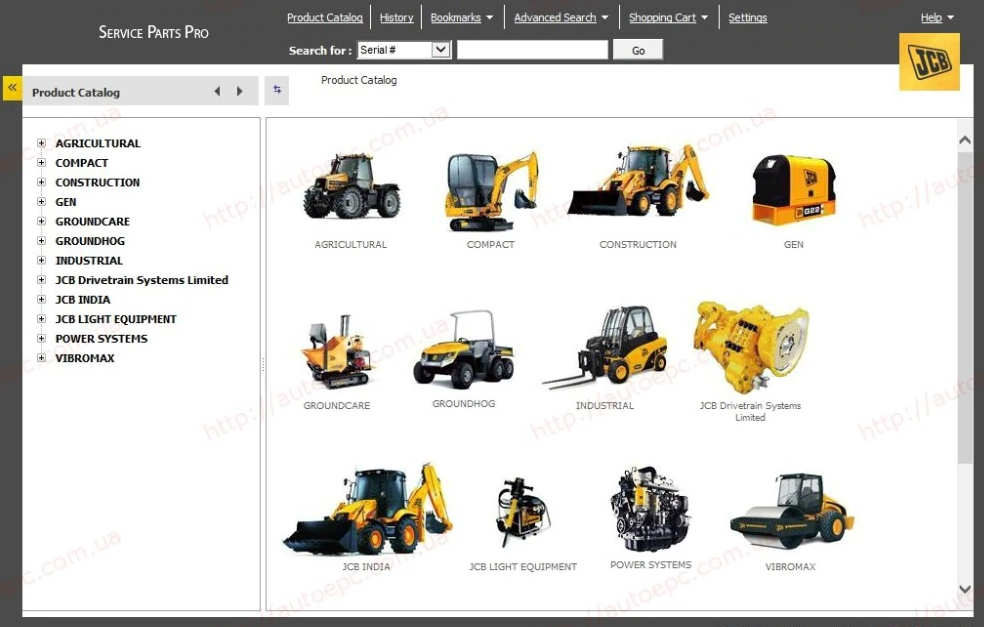
Task: Select VIBROMAX label in the tree
Action: tap(85, 358)
